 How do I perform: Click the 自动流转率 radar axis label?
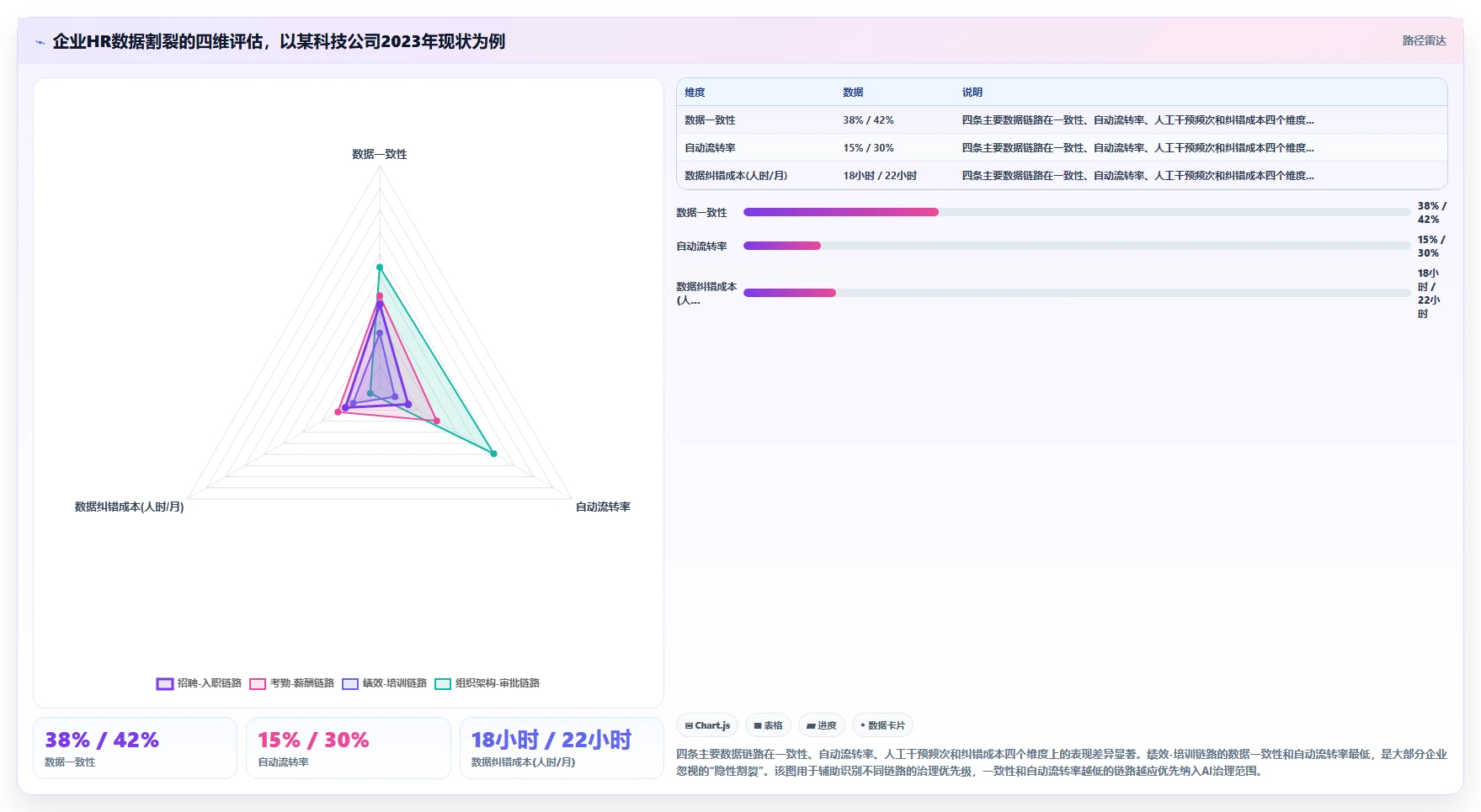click(603, 507)
